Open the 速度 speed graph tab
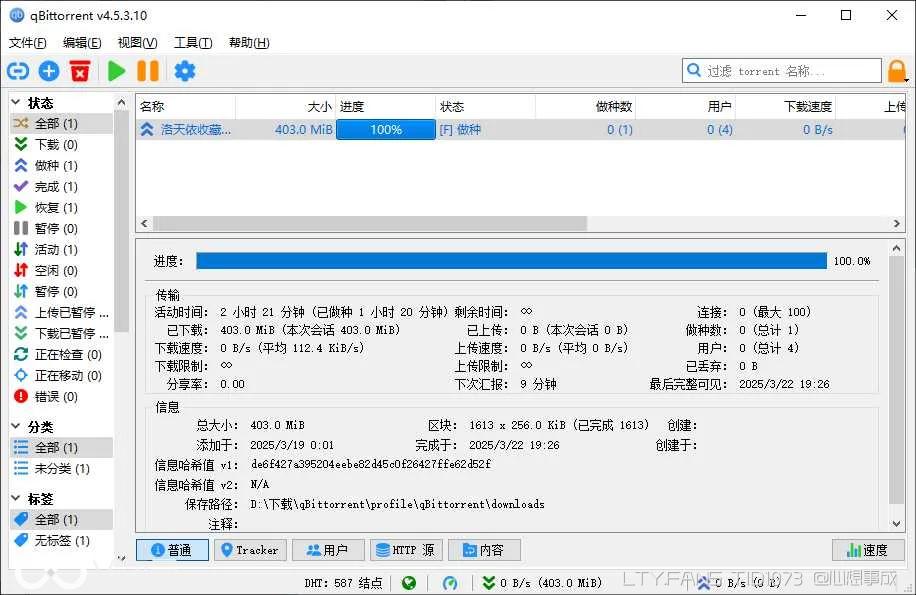Screen dimensions: 916x595 [x=868, y=550]
